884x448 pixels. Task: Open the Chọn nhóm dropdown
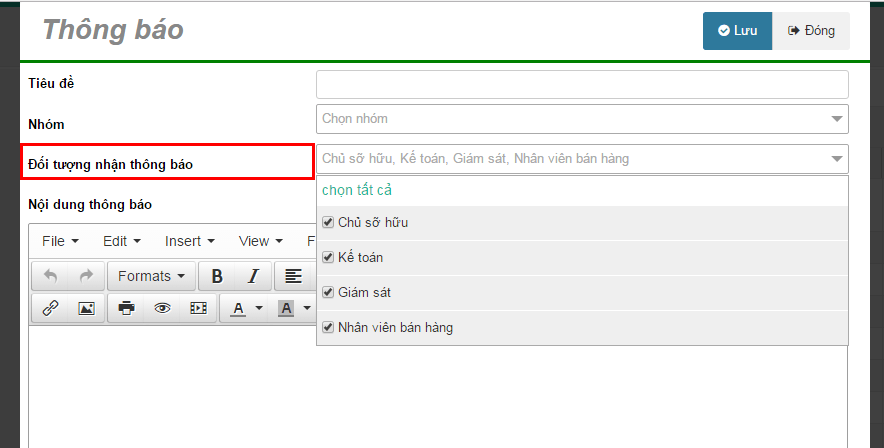click(x=582, y=119)
